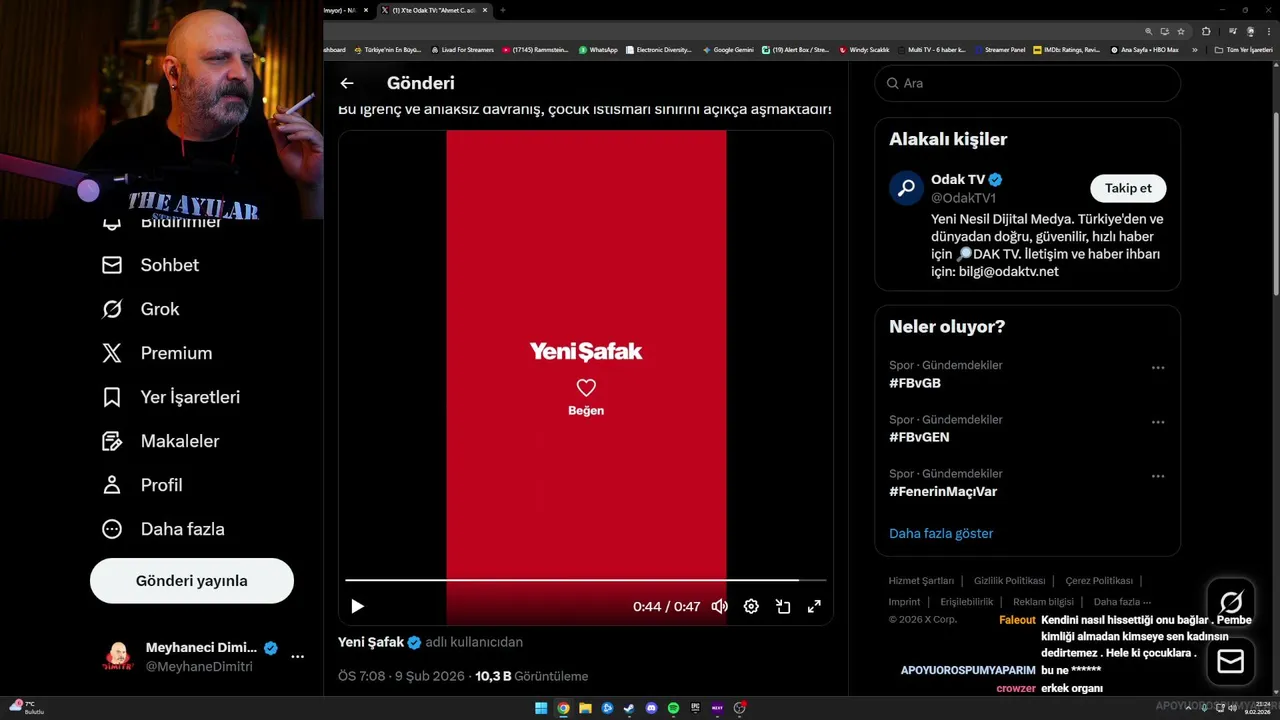
Task: Click Odak TV avatar
Action: click(x=906, y=188)
